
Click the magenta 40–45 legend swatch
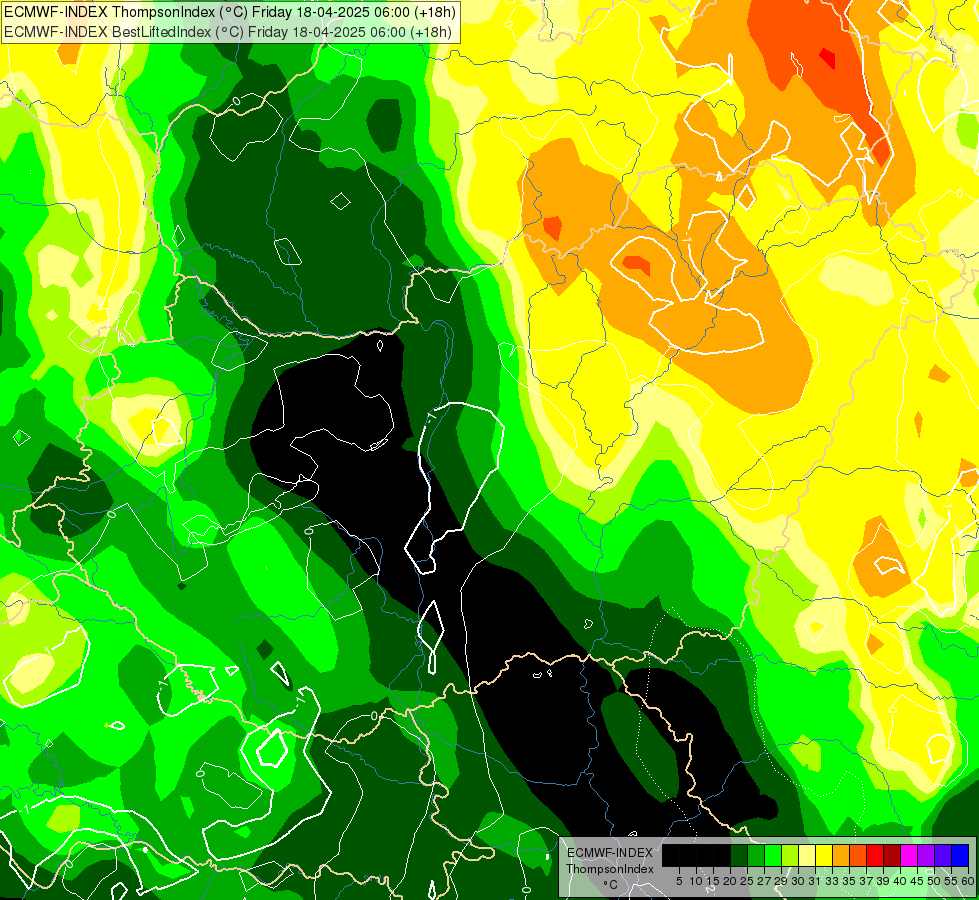(909, 855)
